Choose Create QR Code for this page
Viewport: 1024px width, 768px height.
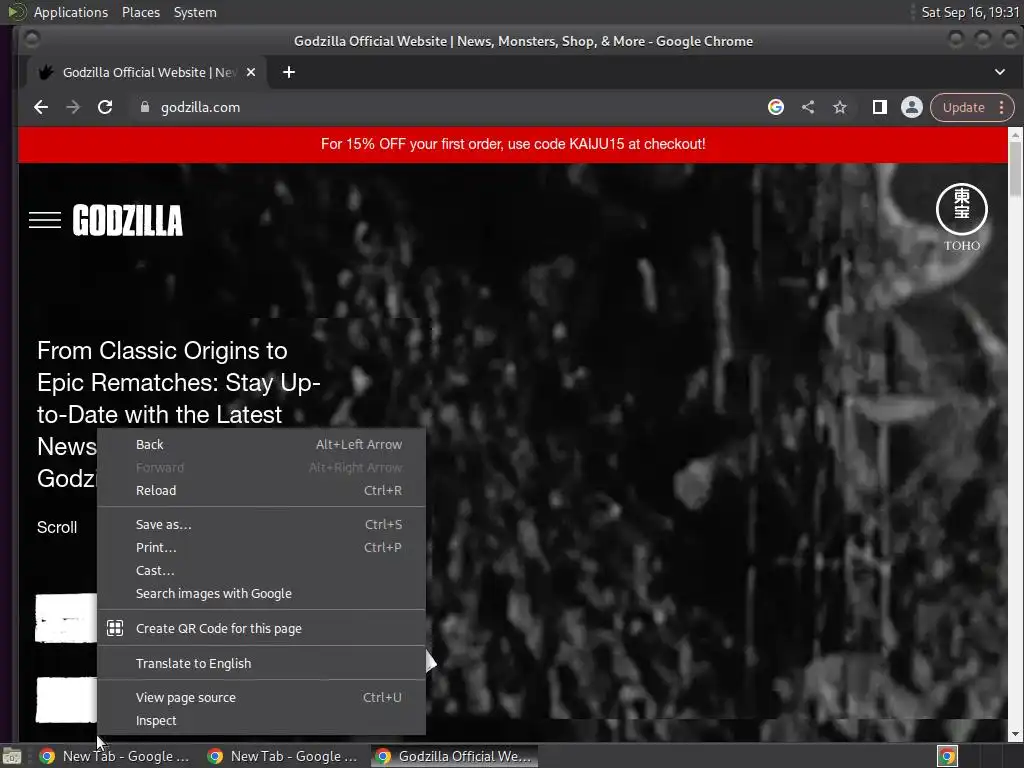[x=261, y=628]
